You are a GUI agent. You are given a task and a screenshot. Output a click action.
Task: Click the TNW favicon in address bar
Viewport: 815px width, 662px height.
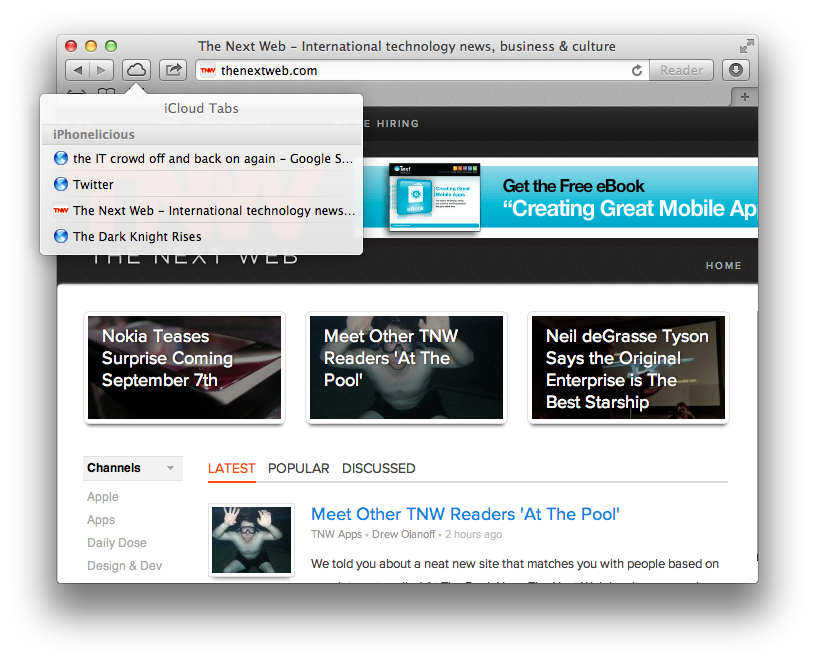208,71
